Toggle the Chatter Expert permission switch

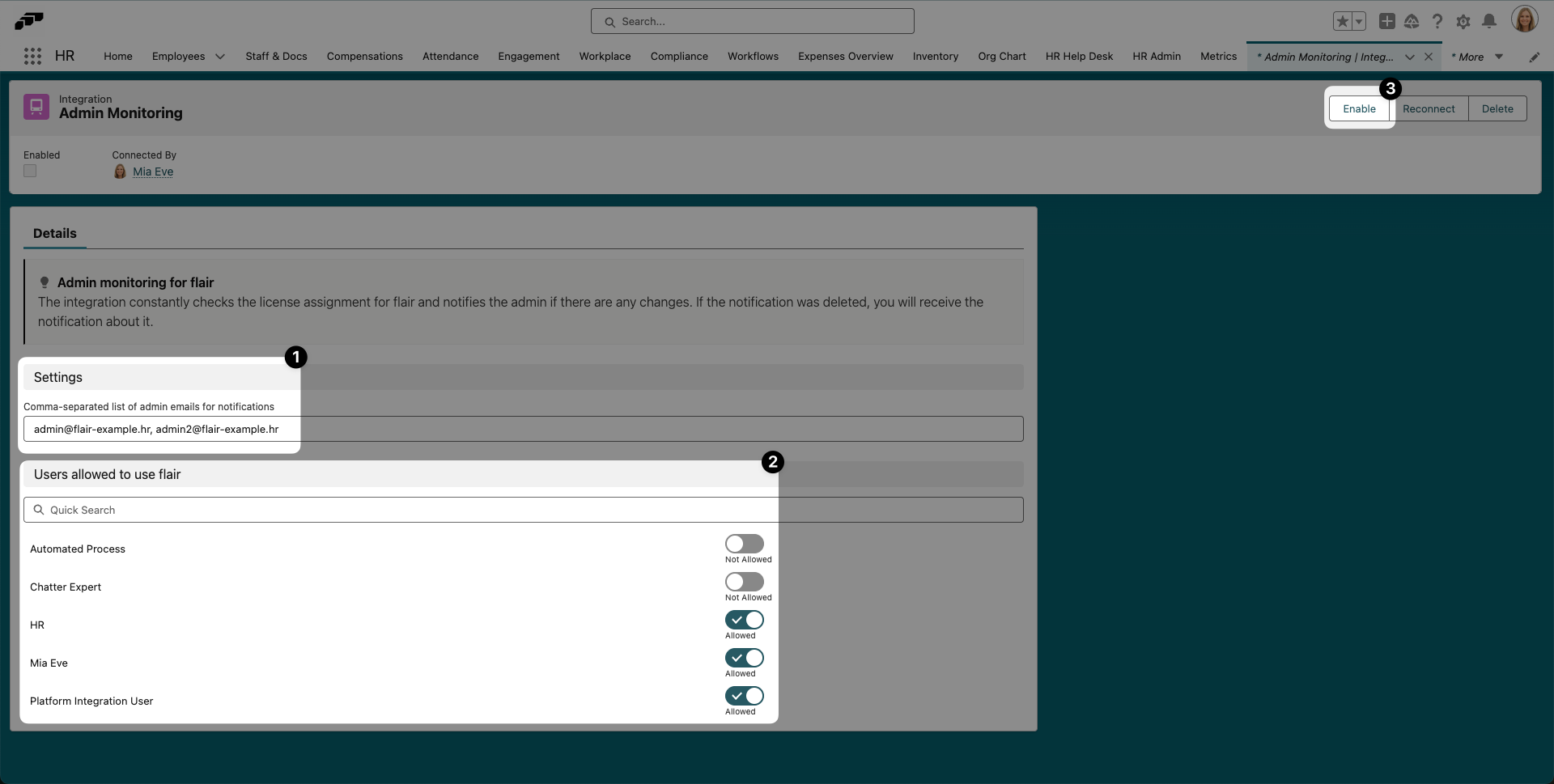(744, 582)
